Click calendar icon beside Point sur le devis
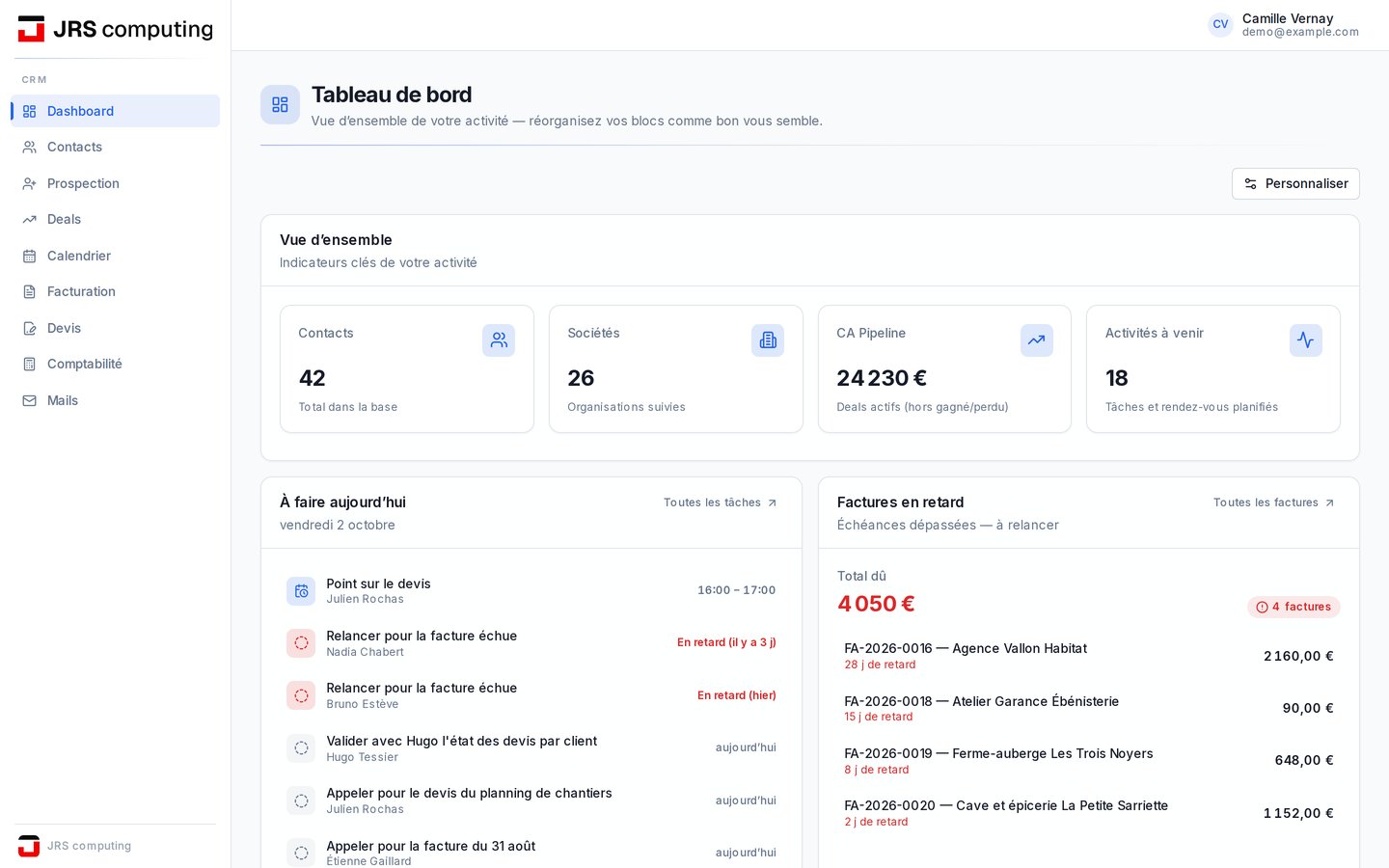This screenshot has height=868, width=1389. [301, 591]
